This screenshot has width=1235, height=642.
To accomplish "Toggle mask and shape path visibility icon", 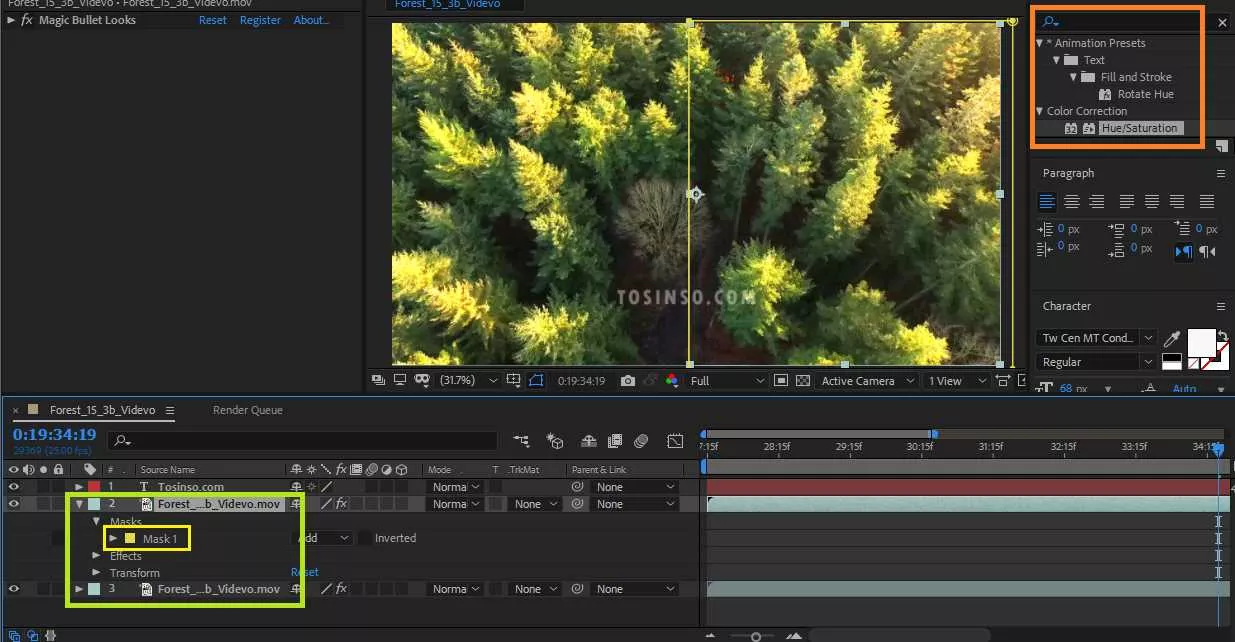I will (x=536, y=381).
